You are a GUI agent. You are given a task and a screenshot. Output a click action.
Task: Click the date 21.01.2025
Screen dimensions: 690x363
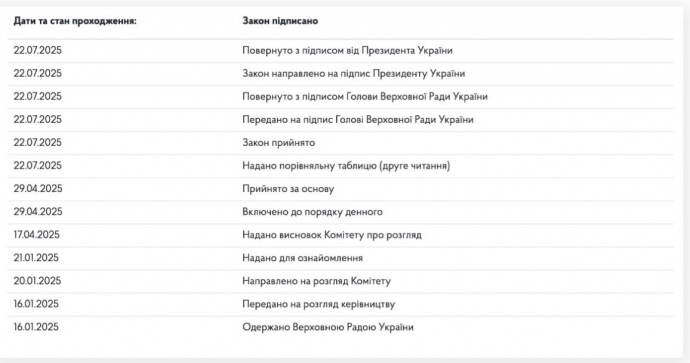click(x=36, y=258)
